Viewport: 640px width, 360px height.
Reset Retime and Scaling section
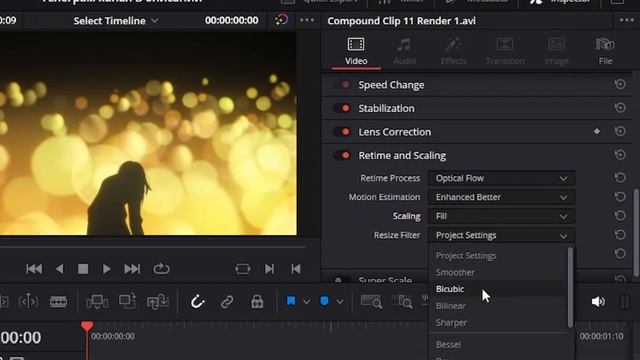[620, 155]
